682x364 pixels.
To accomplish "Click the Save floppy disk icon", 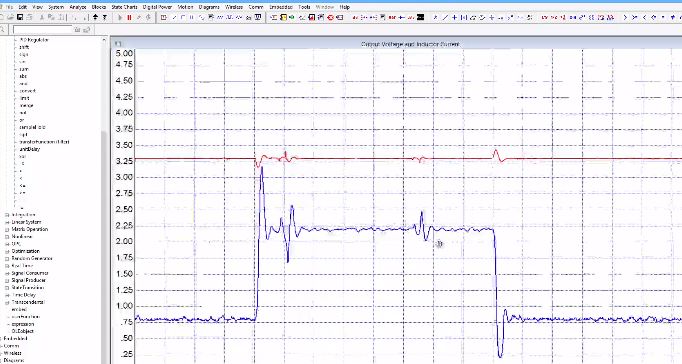I will [20, 17].
